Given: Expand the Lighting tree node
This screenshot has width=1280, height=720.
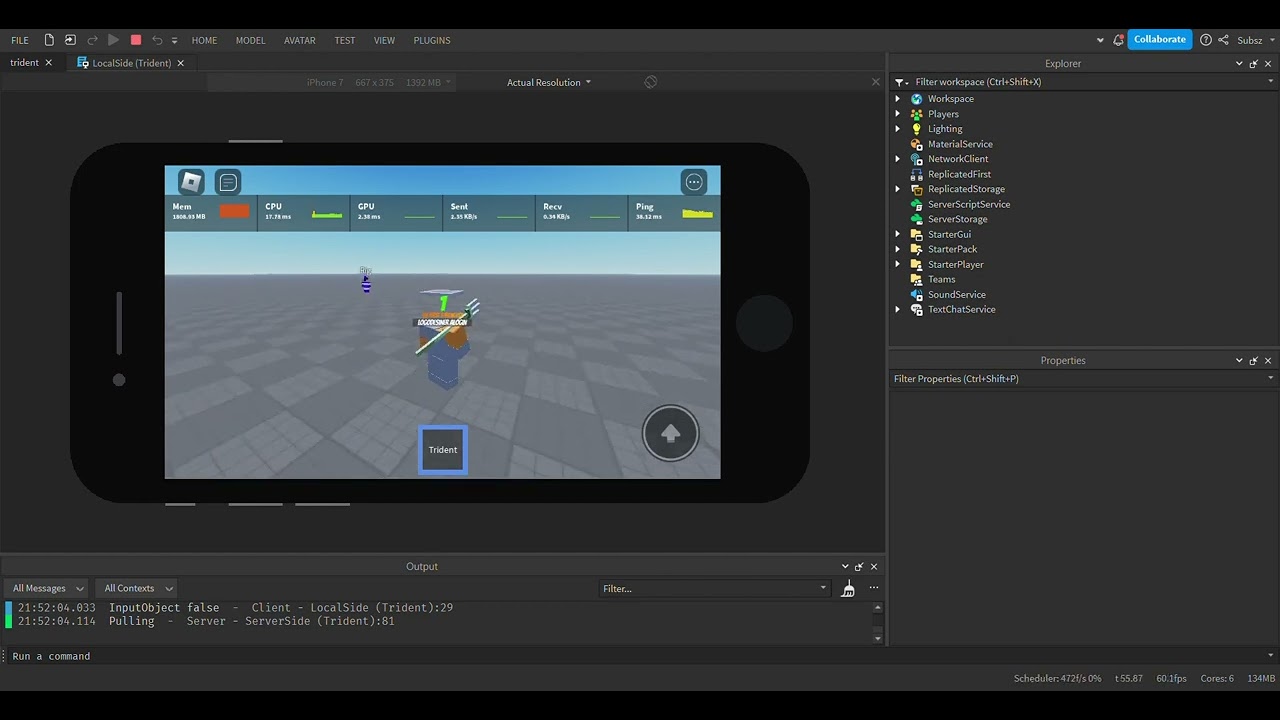Looking at the screenshot, I should coord(897,129).
